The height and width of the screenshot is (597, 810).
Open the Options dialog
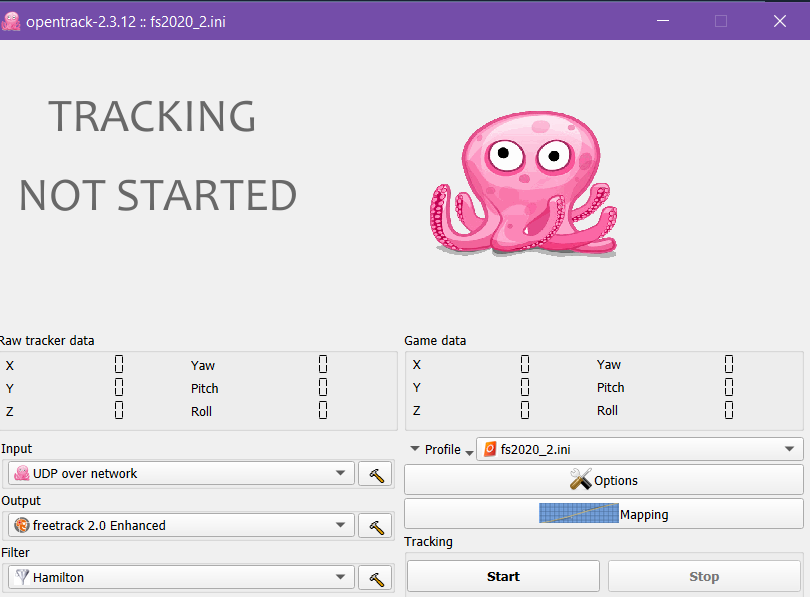coord(603,480)
